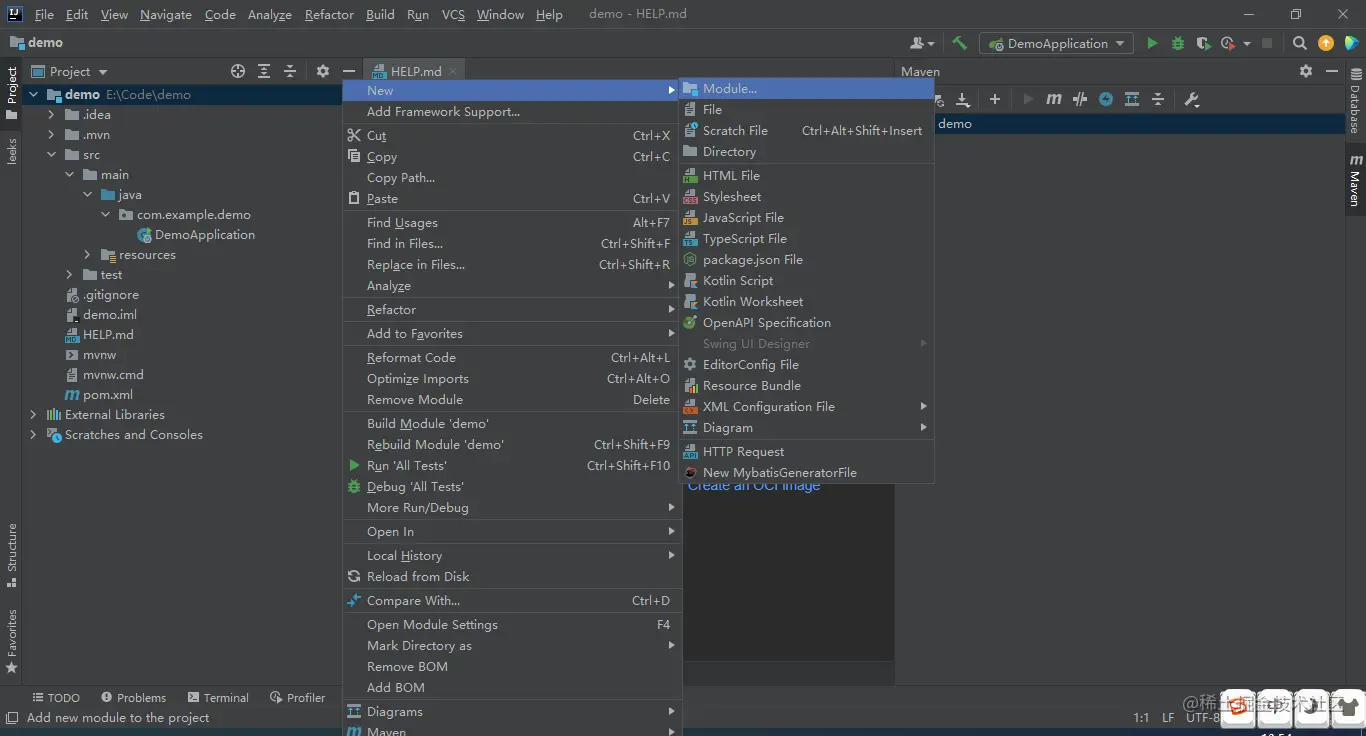Open the DemoApplication run configuration dropdown

(1057, 43)
